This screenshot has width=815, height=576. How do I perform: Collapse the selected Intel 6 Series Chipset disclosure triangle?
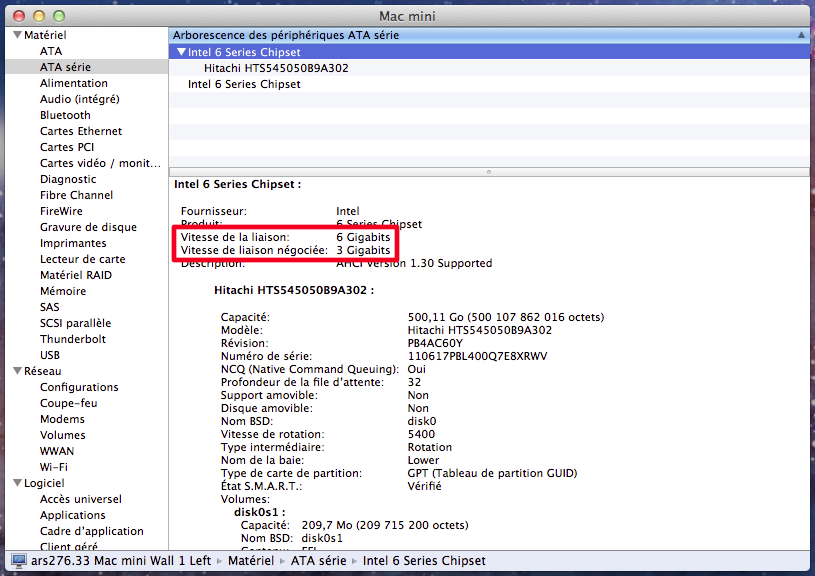pyautogui.click(x=181, y=51)
